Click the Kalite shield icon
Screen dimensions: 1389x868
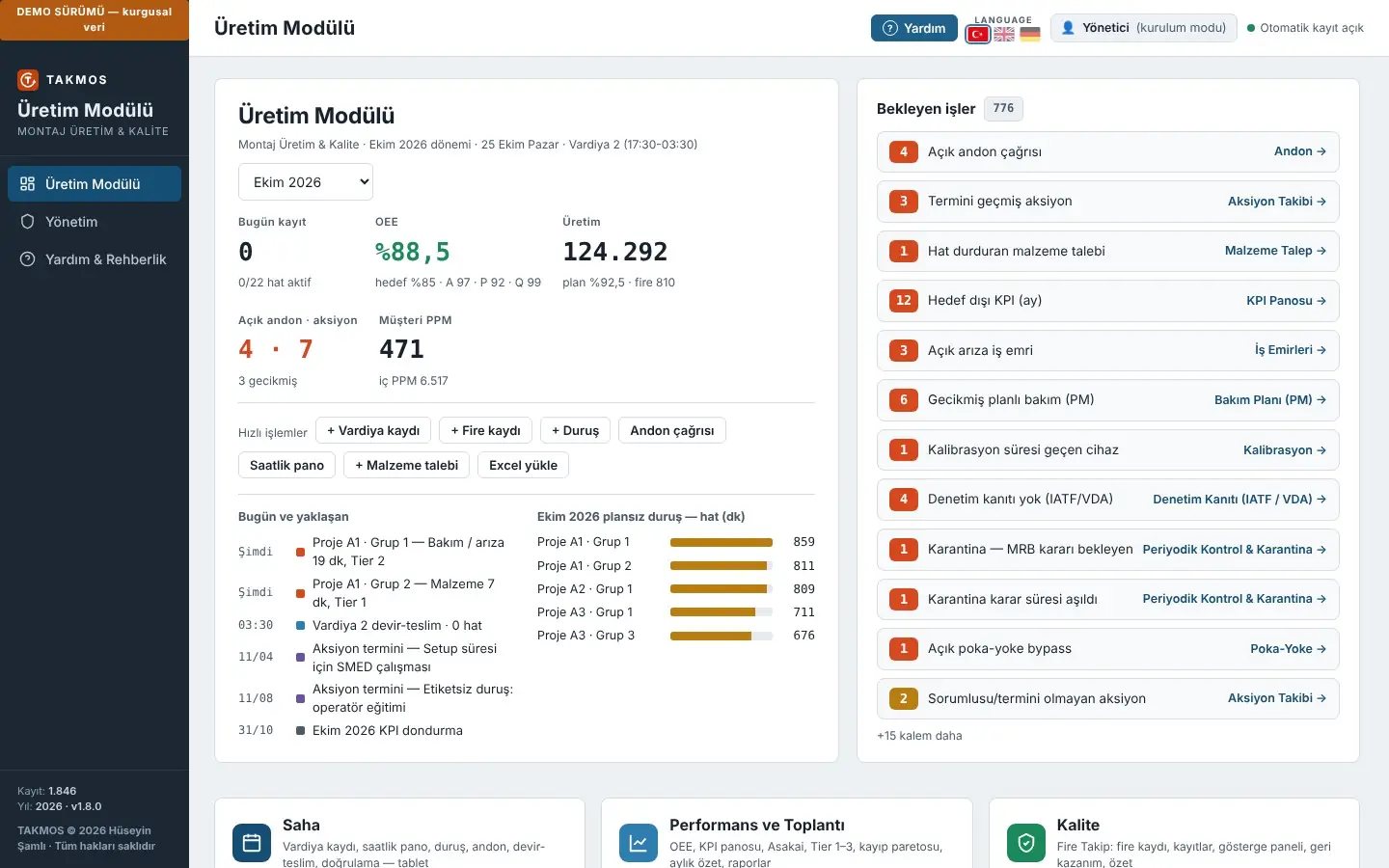coord(1026,843)
